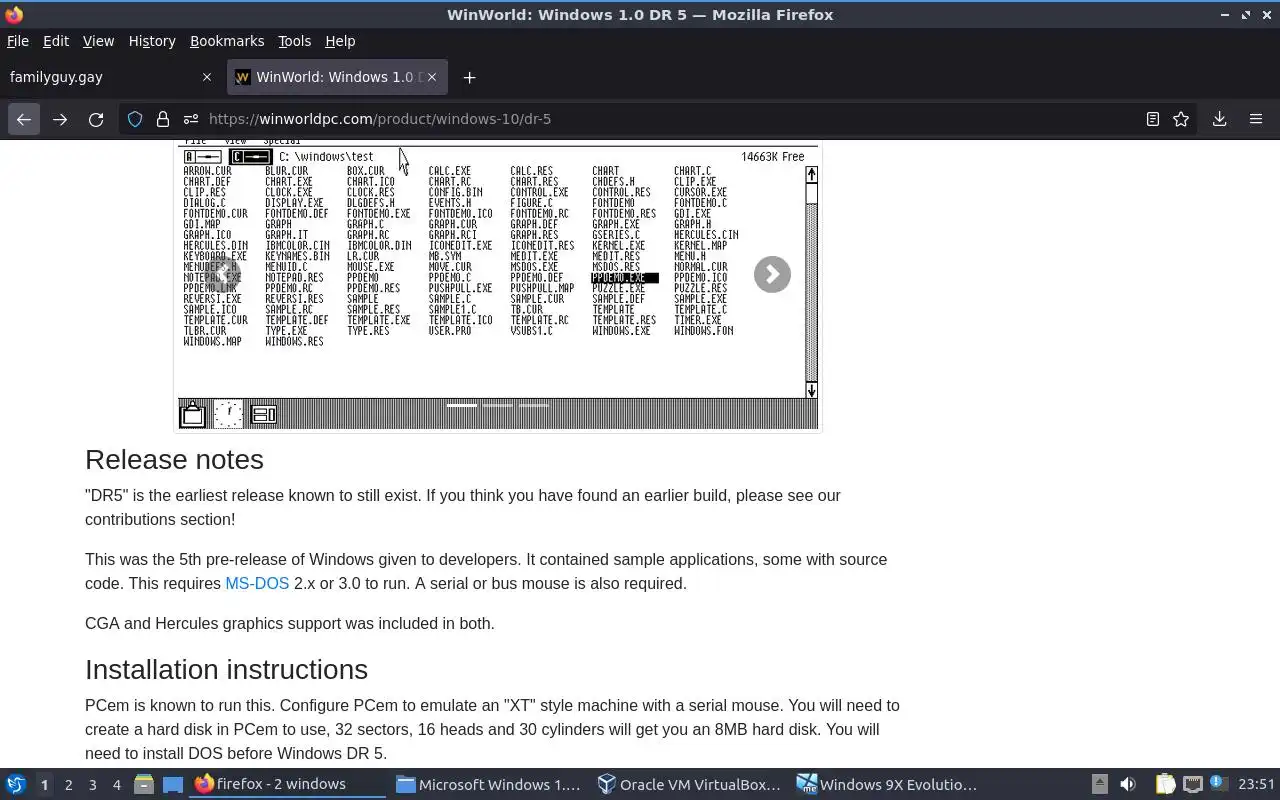Open the network status tray icon
The height and width of the screenshot is (800, 1280).
pos(1192,784)
